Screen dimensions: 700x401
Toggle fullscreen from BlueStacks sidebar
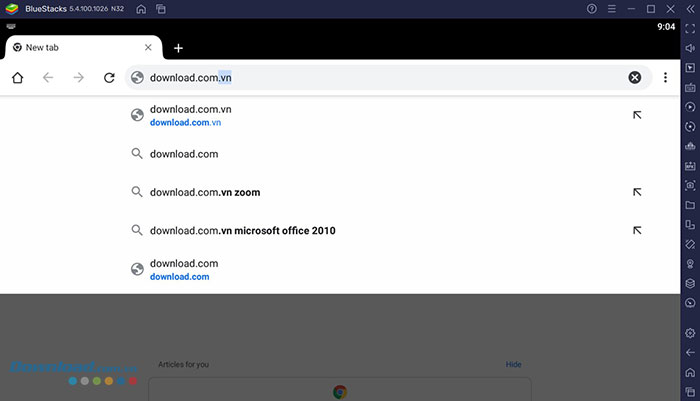point(690,29)
